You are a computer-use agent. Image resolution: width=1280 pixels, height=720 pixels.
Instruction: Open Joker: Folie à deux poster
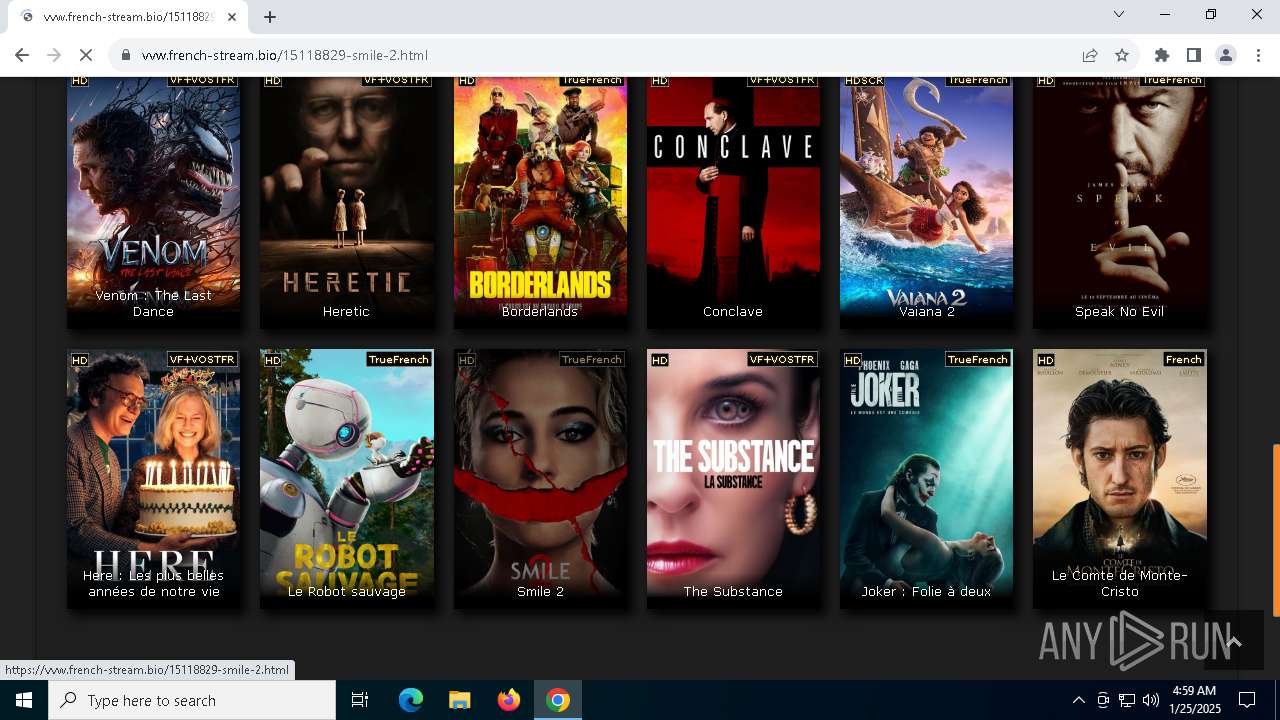(926, 477)
